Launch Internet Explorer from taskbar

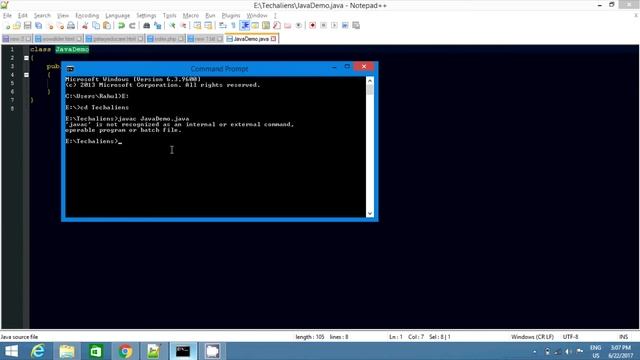click(x=38, y=351)
